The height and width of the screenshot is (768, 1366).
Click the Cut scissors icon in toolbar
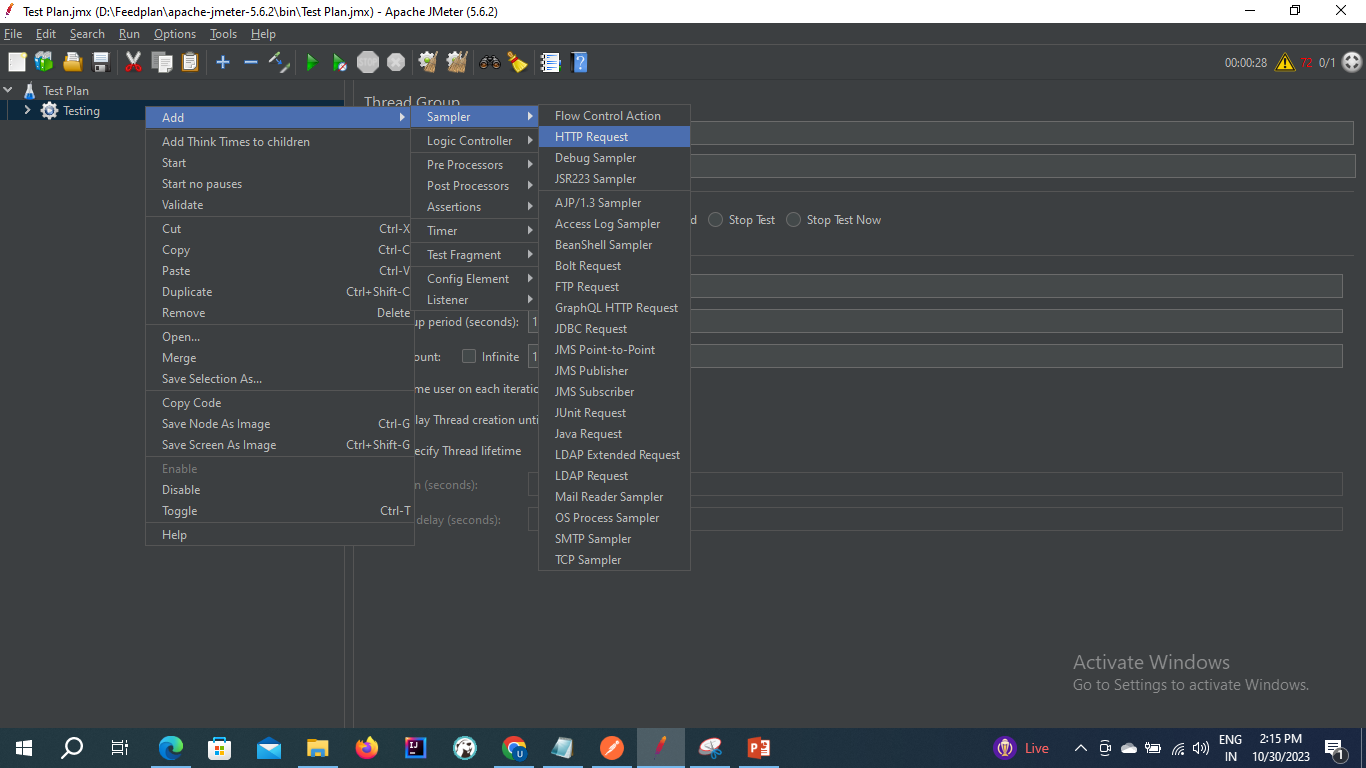(133, 62)
